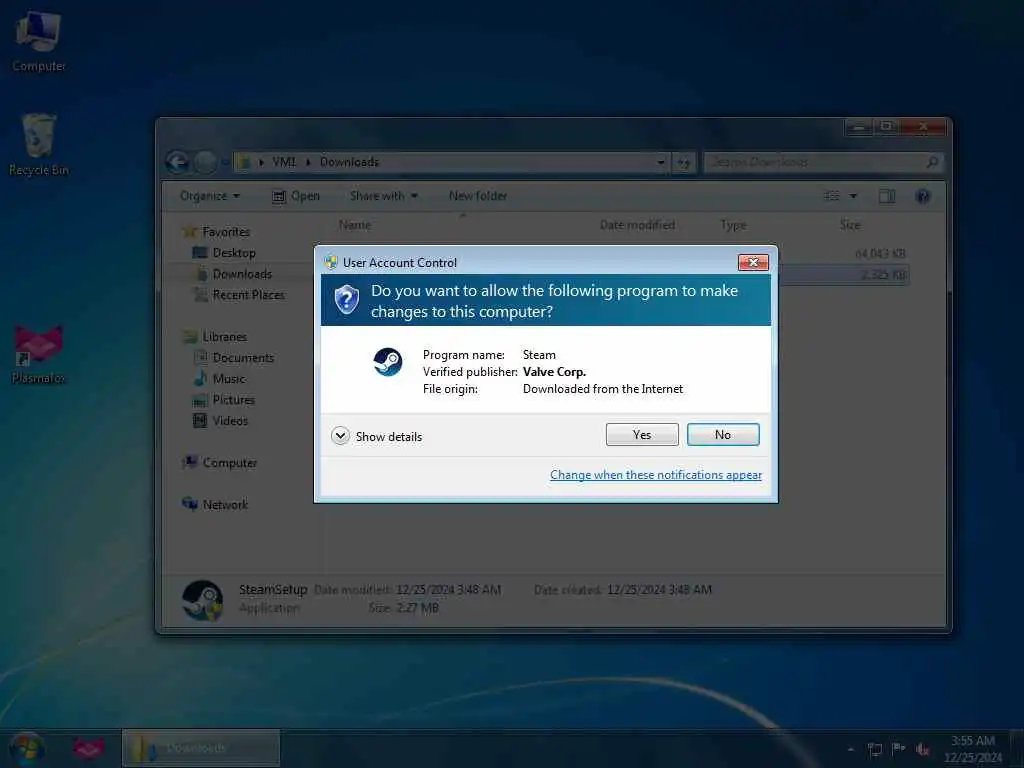Sort by Date modified column header

coord(637,225)
